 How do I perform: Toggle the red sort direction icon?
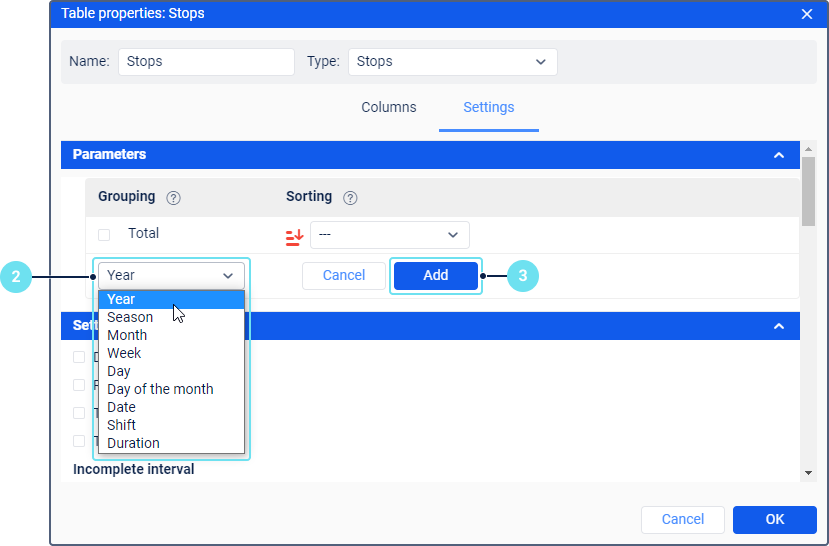[x=294, y=237]
